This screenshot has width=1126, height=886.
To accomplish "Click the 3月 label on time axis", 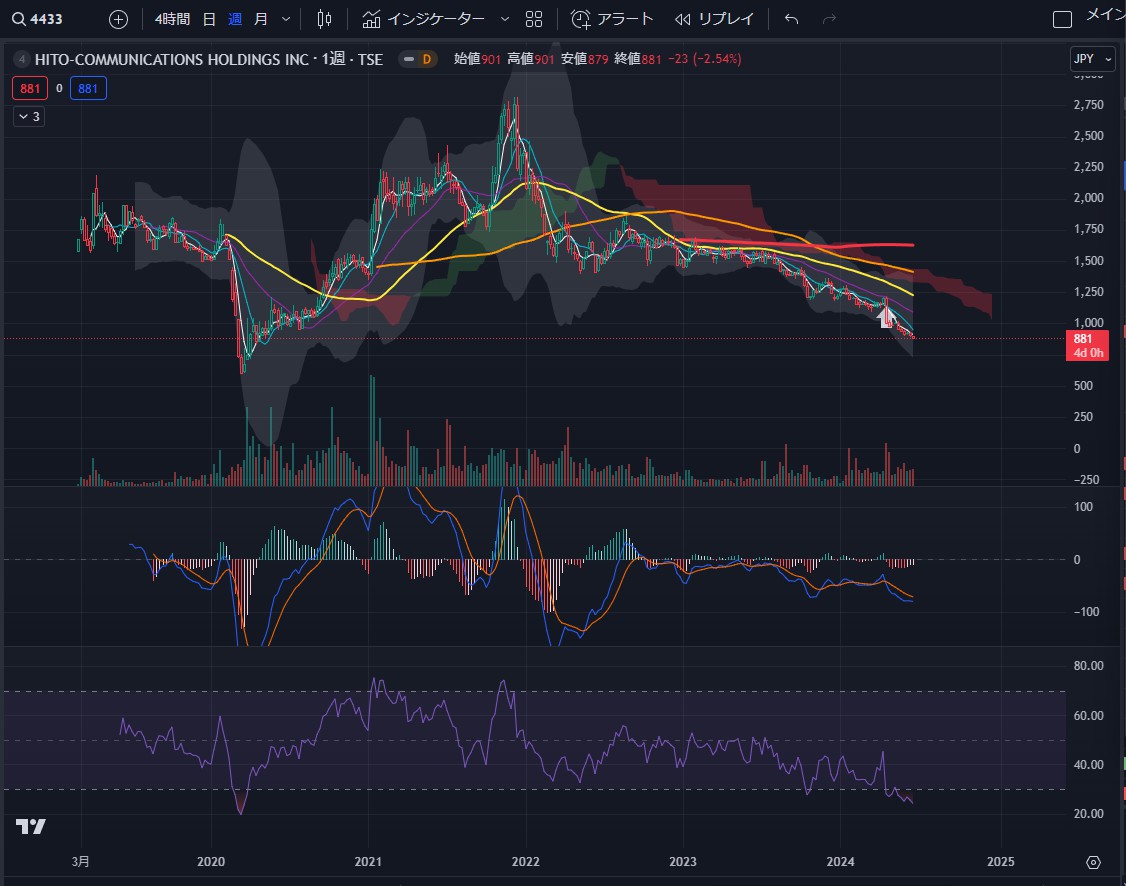I will (x=81, y=862).
